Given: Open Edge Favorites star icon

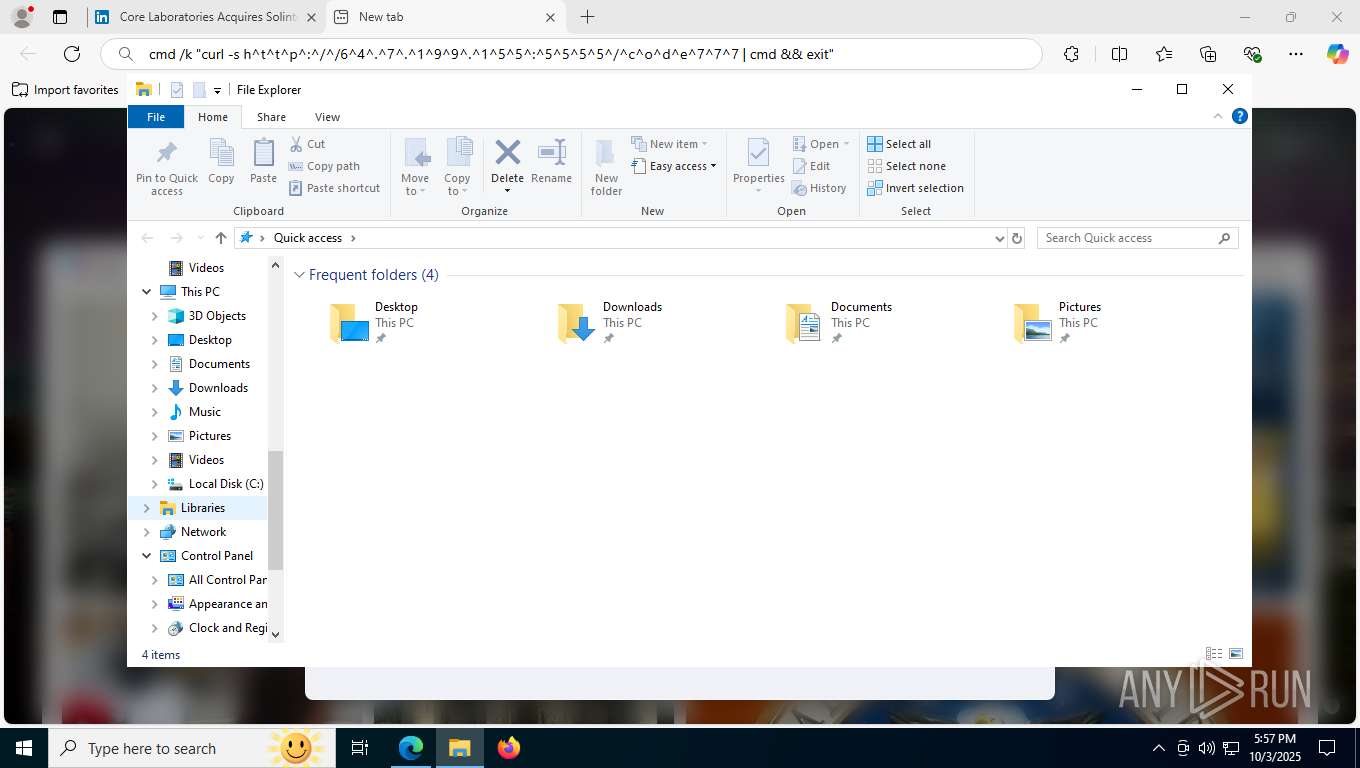Looking at the screenshot, I should tap(1163, 54).
